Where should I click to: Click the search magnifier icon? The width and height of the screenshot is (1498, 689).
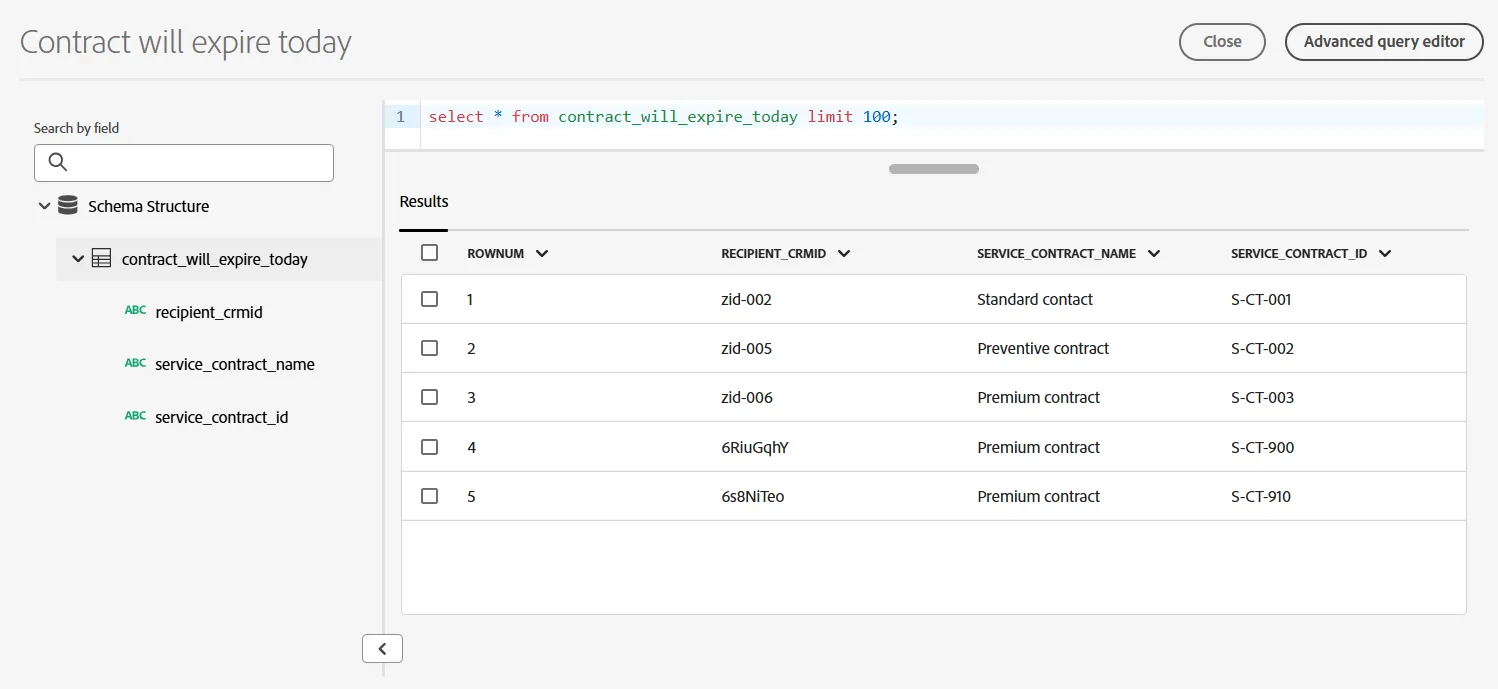click(57, 163)
